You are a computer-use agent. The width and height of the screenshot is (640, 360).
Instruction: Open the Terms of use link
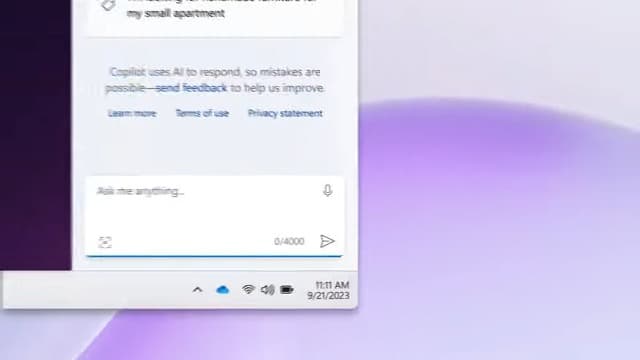pos(202,113)
